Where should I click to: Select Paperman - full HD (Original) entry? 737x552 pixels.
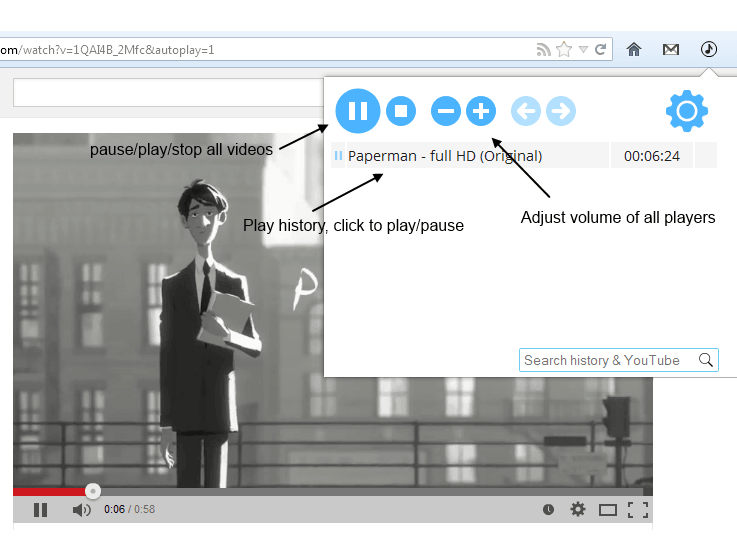click(x=445, y=156)
